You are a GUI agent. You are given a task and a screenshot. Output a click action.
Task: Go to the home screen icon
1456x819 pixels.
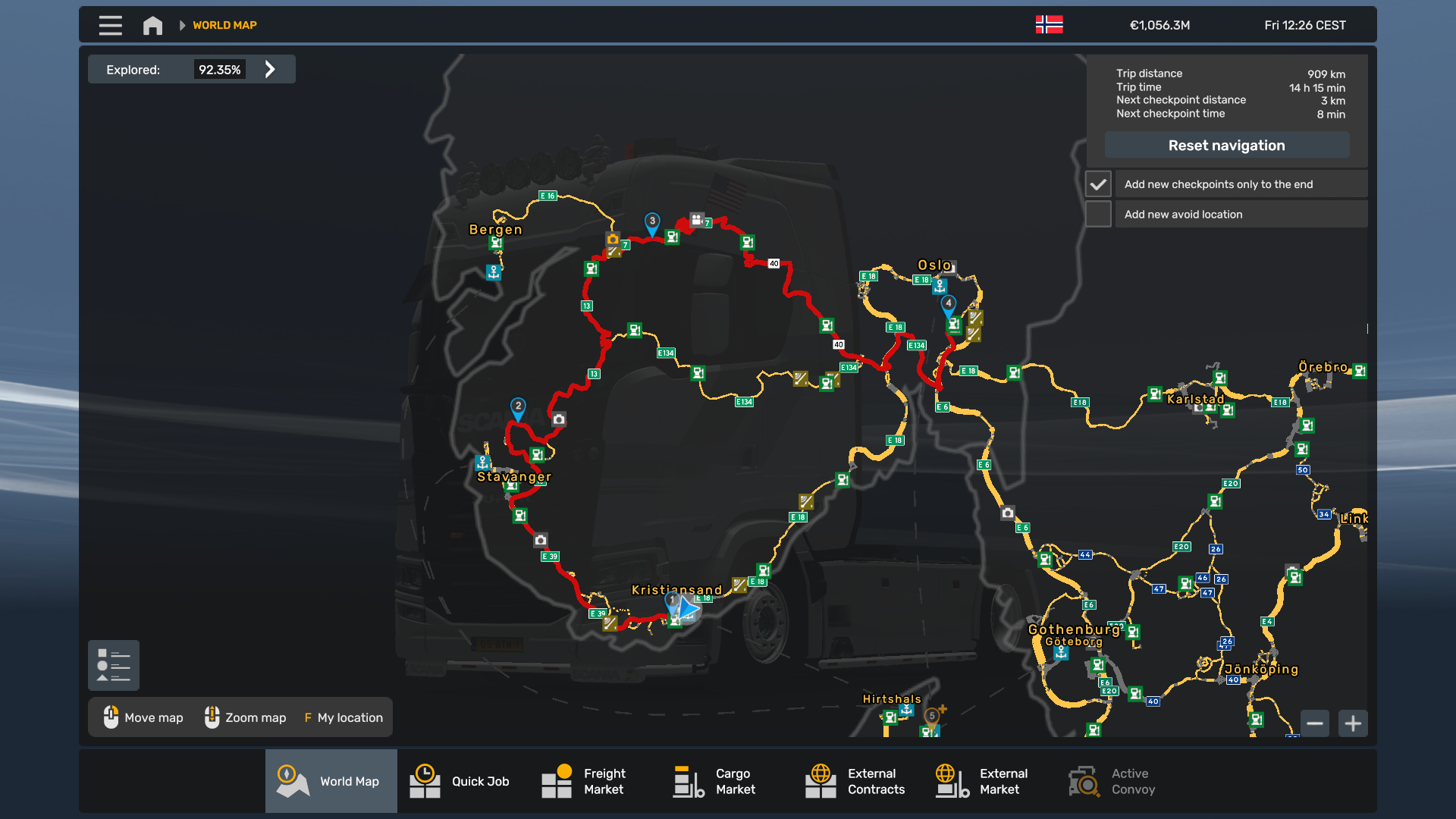(152, 25)
